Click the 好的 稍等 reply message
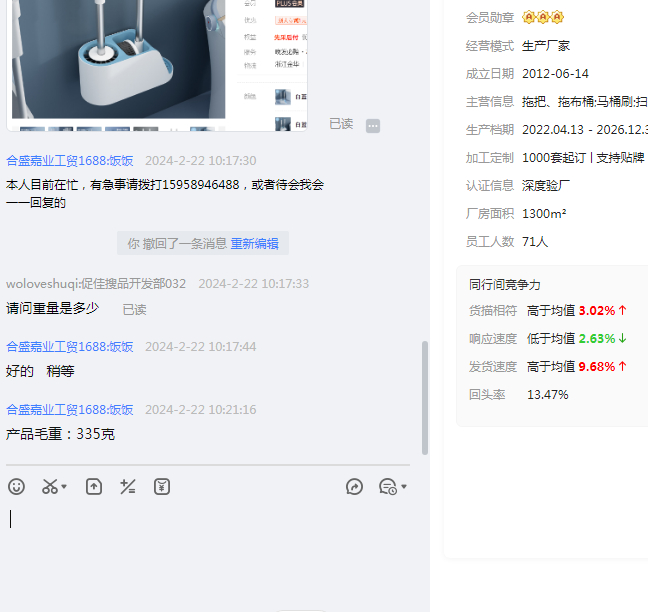 40,371
